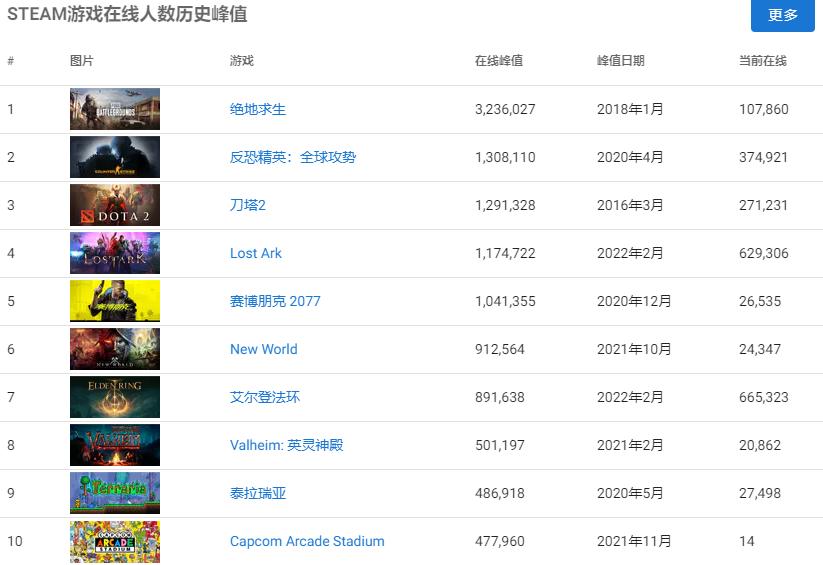The height and width of the screenshot is (565, 823).
Task: Click the 当前在线 column header
Action: point(763,61)
